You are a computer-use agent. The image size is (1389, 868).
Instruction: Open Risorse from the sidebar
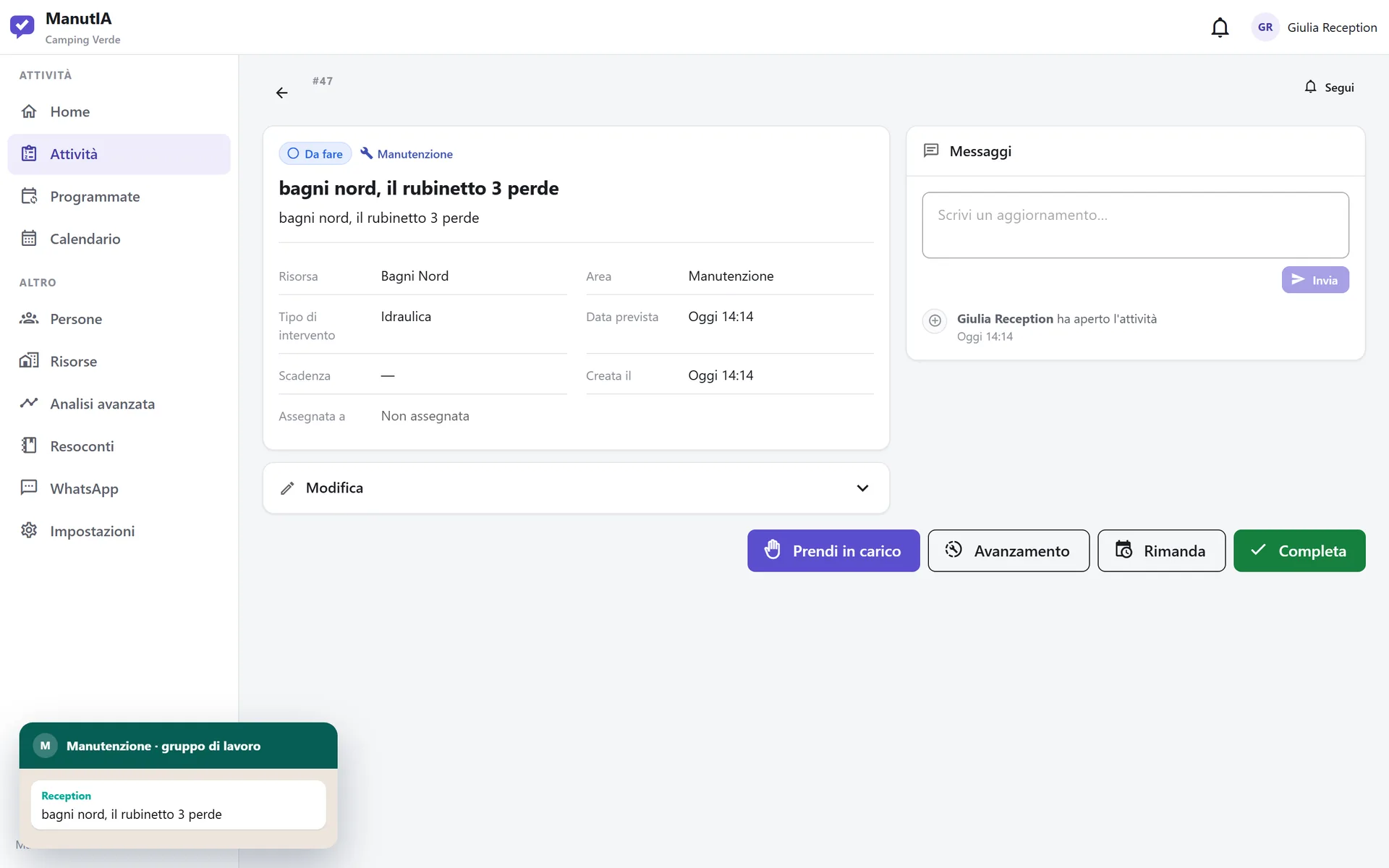tap(119, 361)
